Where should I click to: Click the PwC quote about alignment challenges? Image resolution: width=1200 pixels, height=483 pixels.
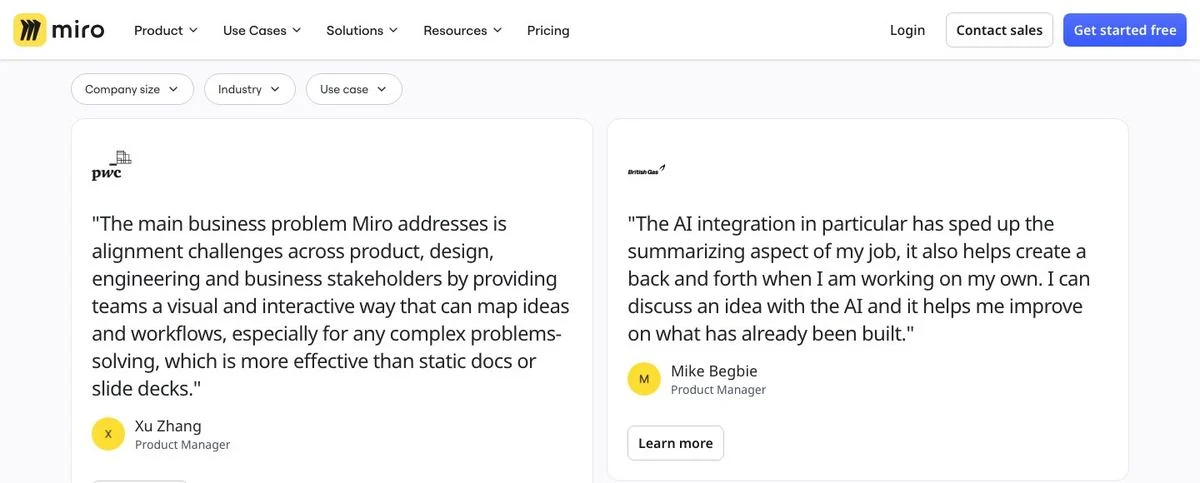(x=331, y=306)
